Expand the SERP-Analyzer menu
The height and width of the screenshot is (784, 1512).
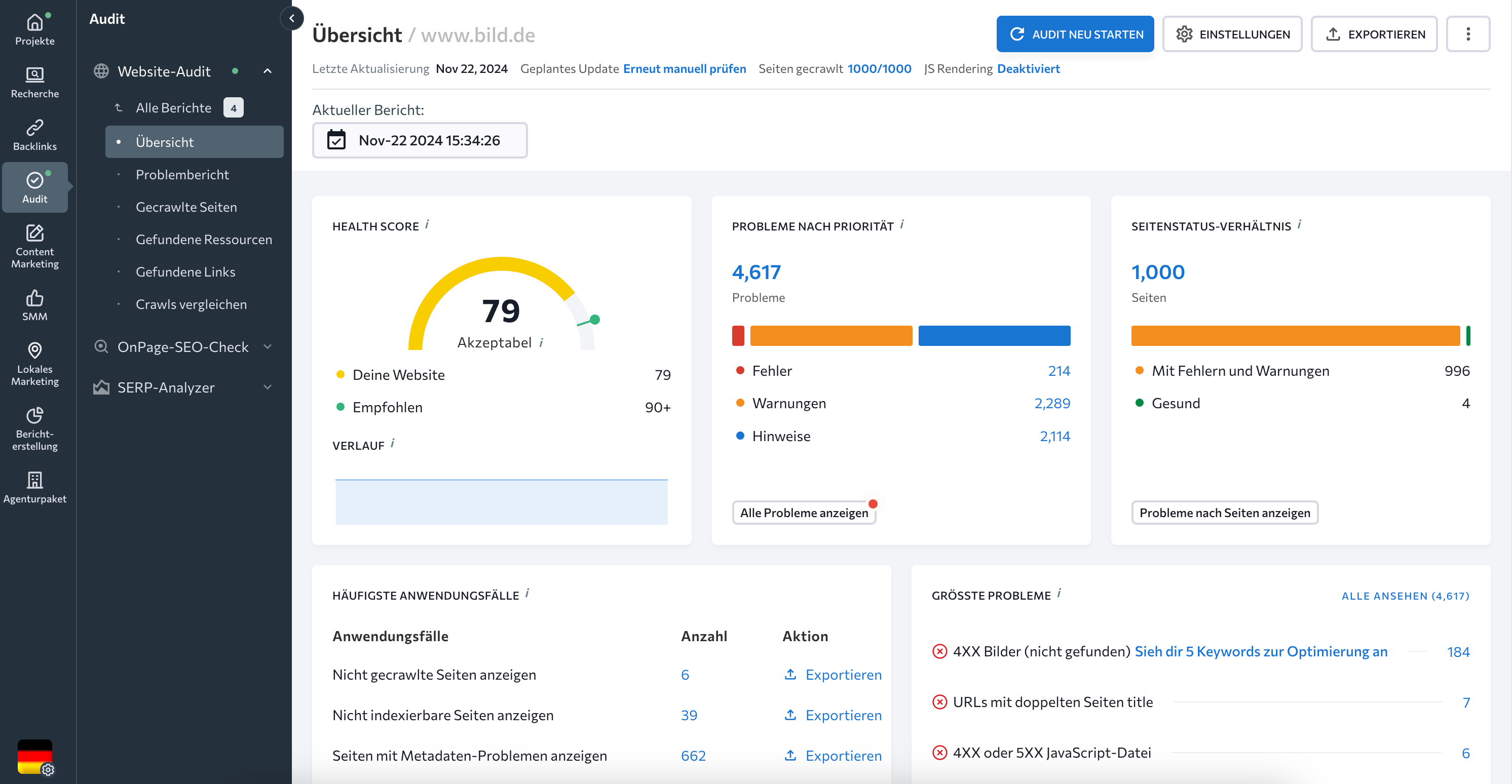point(267,387)
